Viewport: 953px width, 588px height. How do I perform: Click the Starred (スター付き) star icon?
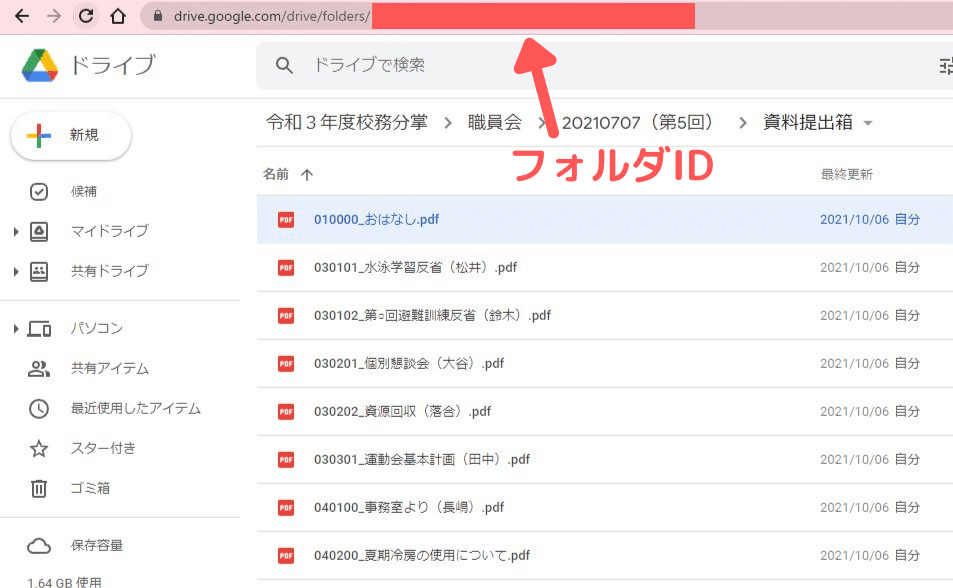pos(39,448)
